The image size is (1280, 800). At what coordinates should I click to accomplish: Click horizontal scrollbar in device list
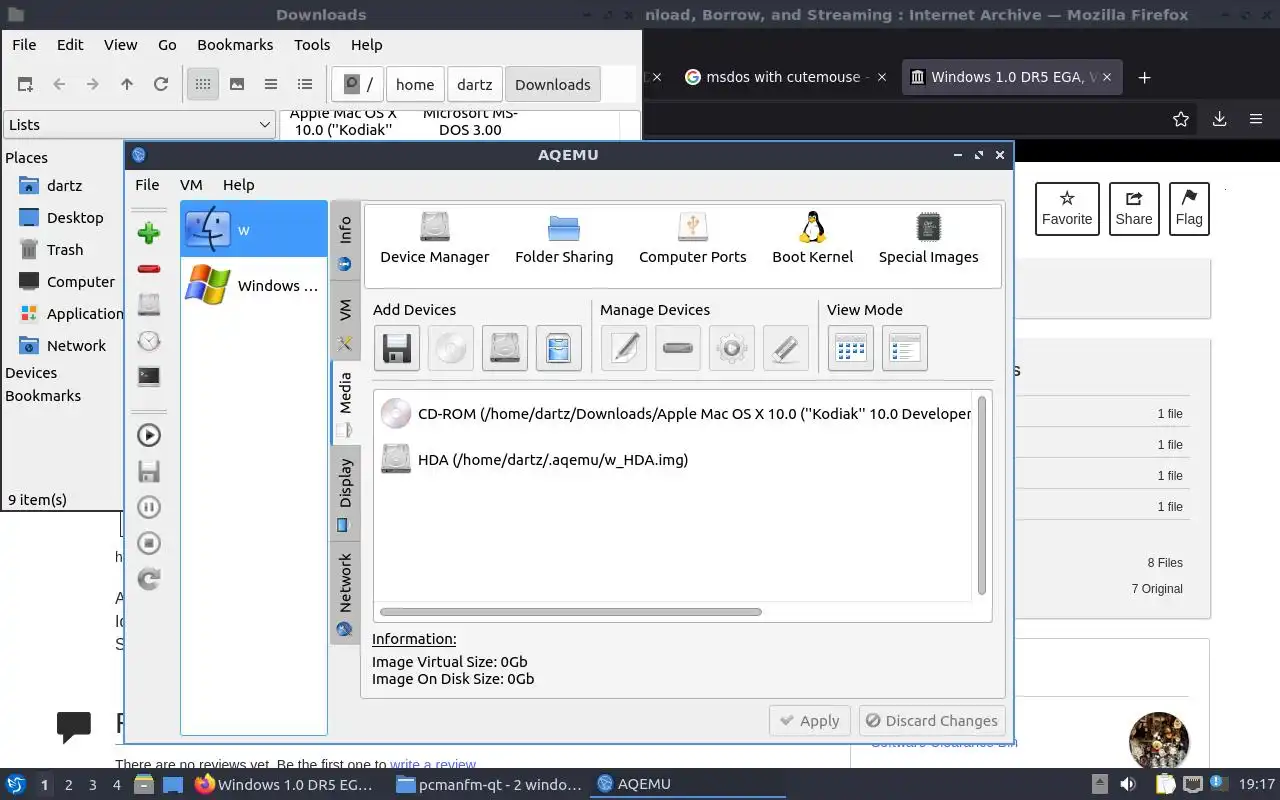click(x=571, y=612)
